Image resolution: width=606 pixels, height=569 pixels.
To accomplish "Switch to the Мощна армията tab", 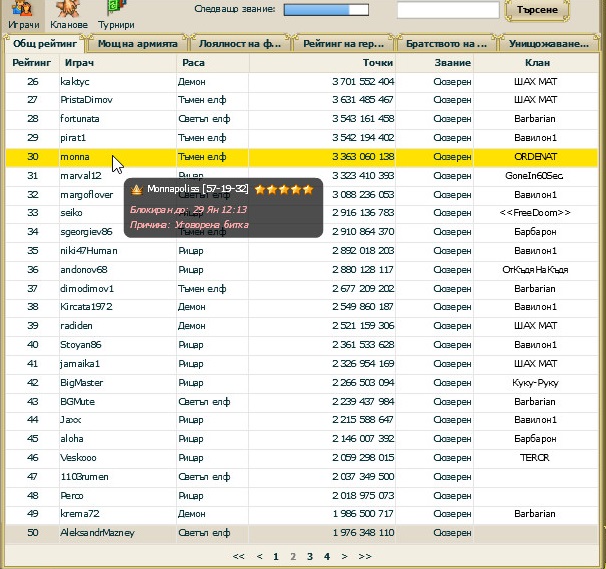I will (x=138, y=44).
